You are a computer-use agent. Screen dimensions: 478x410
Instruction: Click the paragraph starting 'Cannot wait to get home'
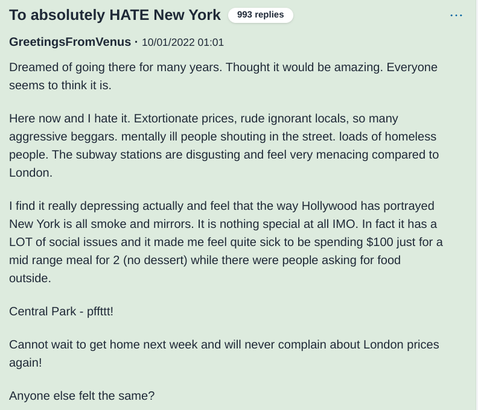224,353
